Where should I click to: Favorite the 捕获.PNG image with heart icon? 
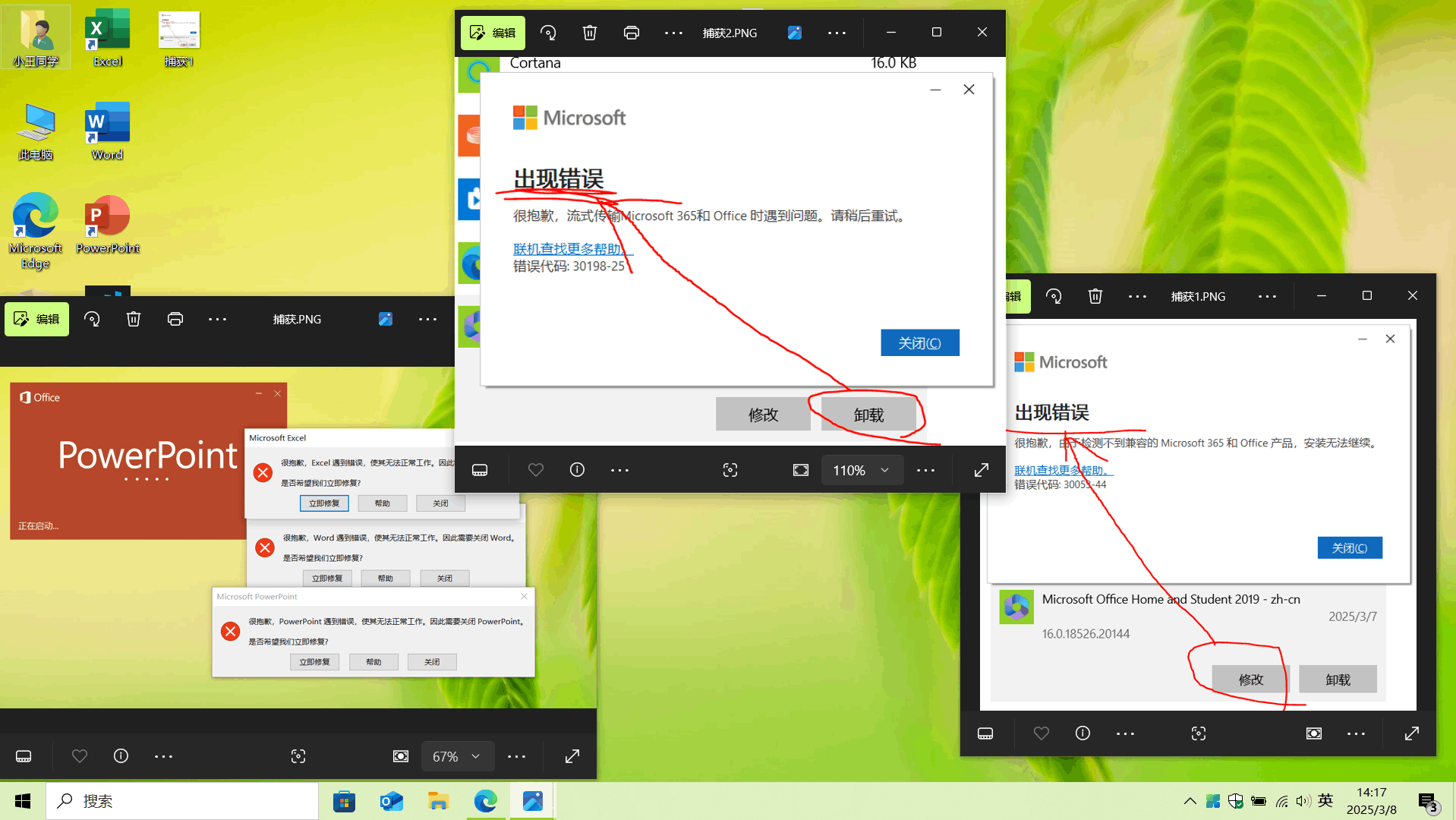80,756
